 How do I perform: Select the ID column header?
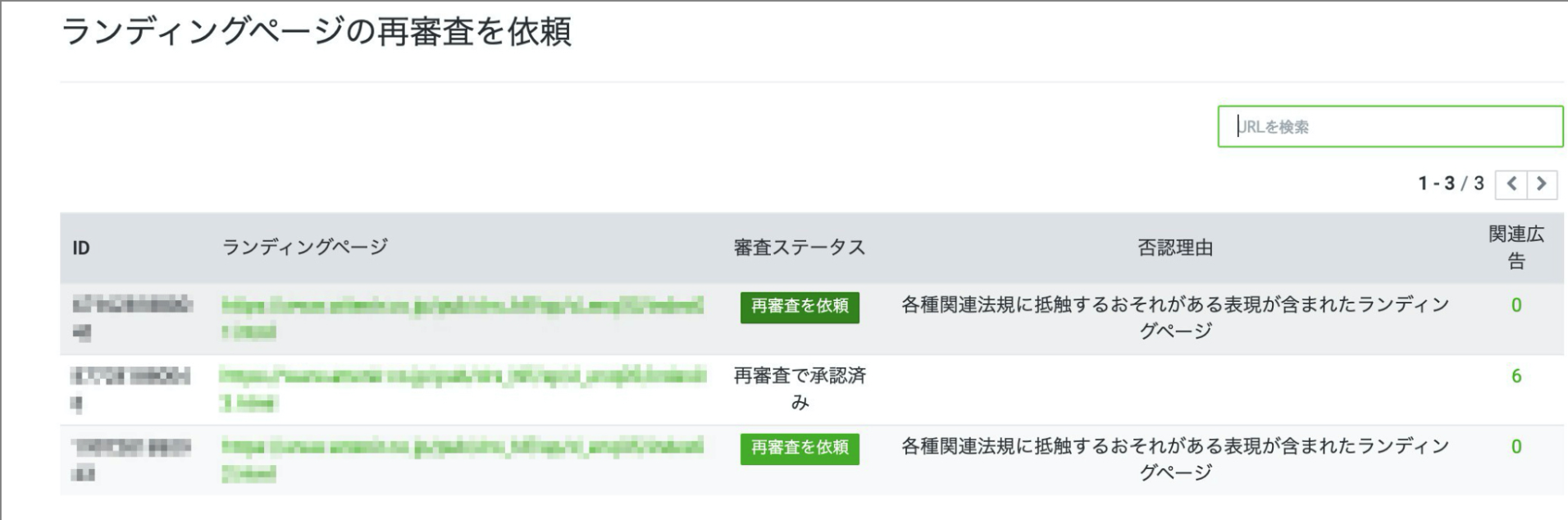81,248
